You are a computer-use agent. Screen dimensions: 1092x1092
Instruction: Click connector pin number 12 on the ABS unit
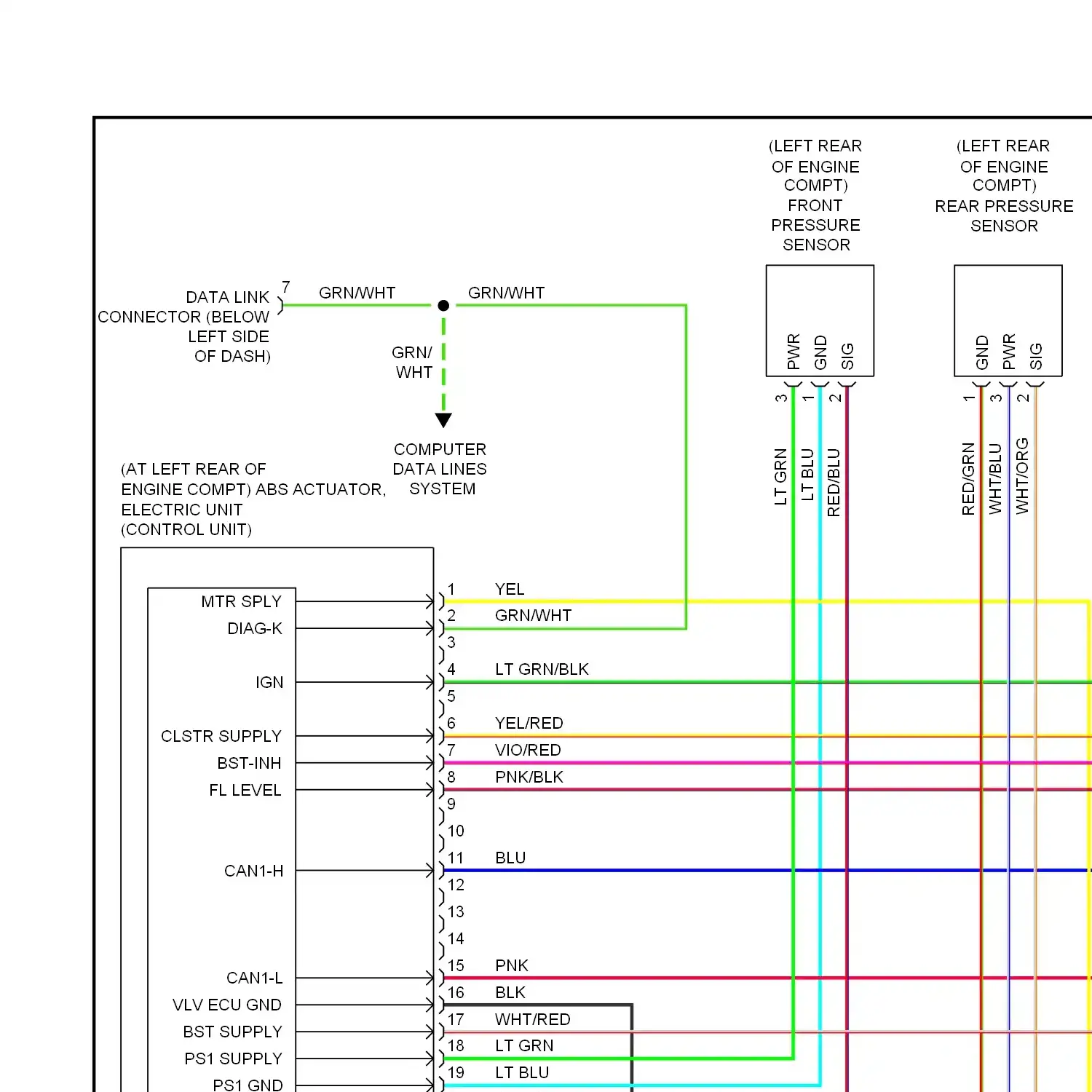tap(456, 885)
